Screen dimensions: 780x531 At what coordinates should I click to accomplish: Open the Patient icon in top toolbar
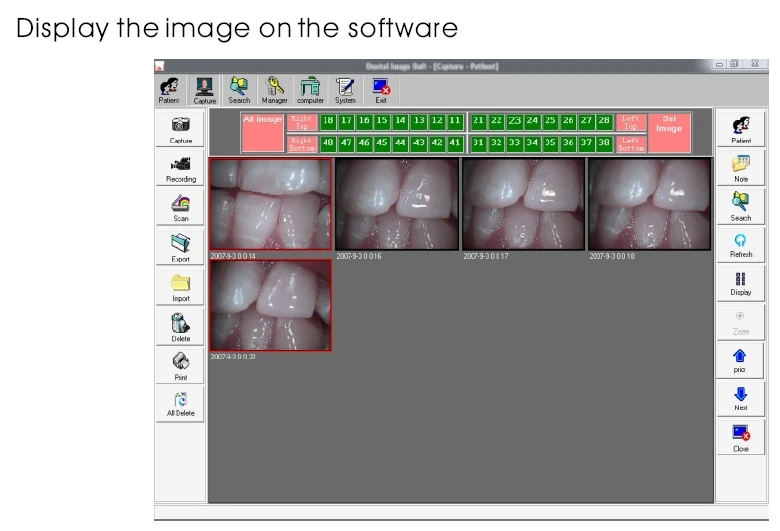(x=169, y=90)
